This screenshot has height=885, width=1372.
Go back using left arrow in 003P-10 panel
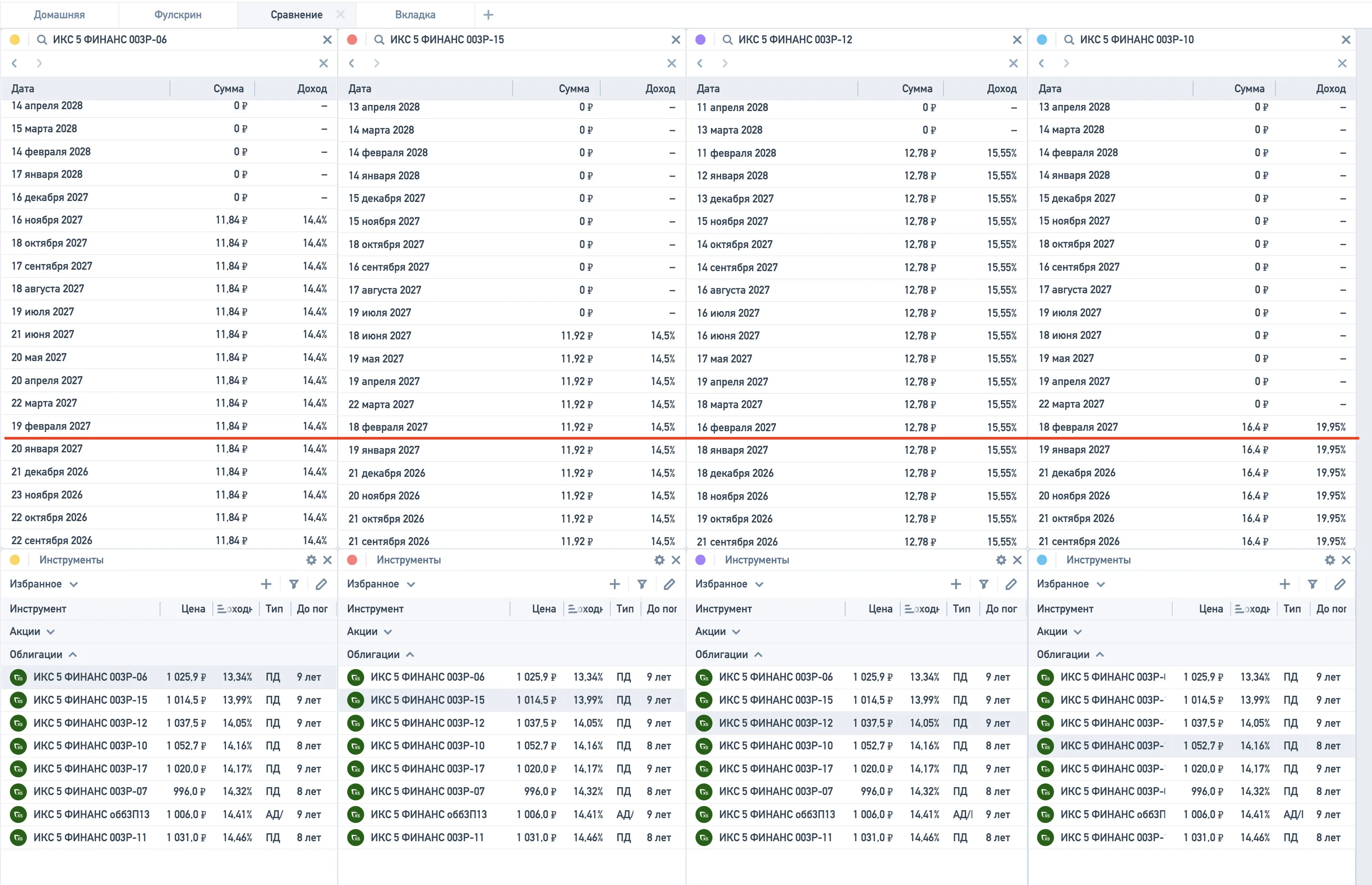(1041, 63)
